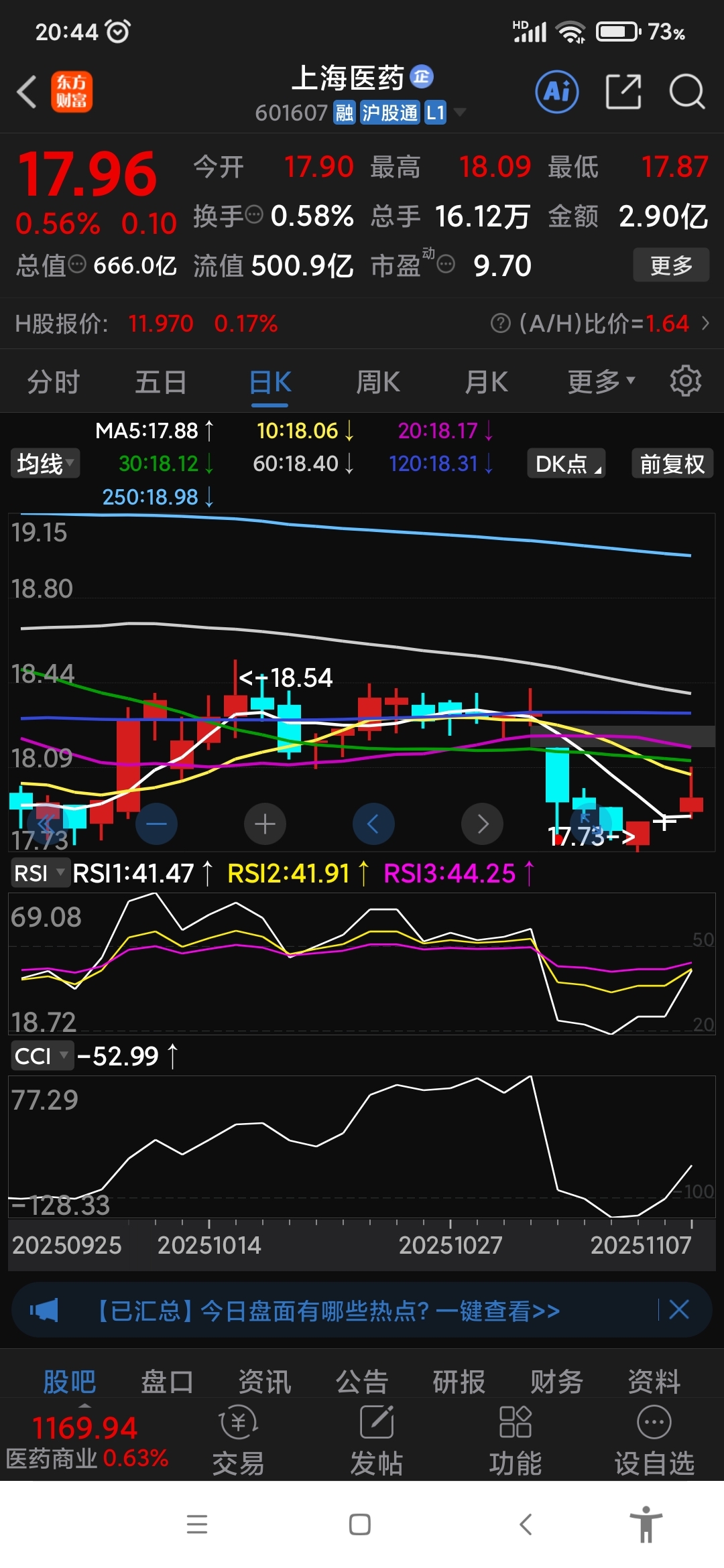Image resolution: width=724 pixels, height=1568 pixels.
Task: Tap the Android back navigation button
Action: (x=526, y=1524)
